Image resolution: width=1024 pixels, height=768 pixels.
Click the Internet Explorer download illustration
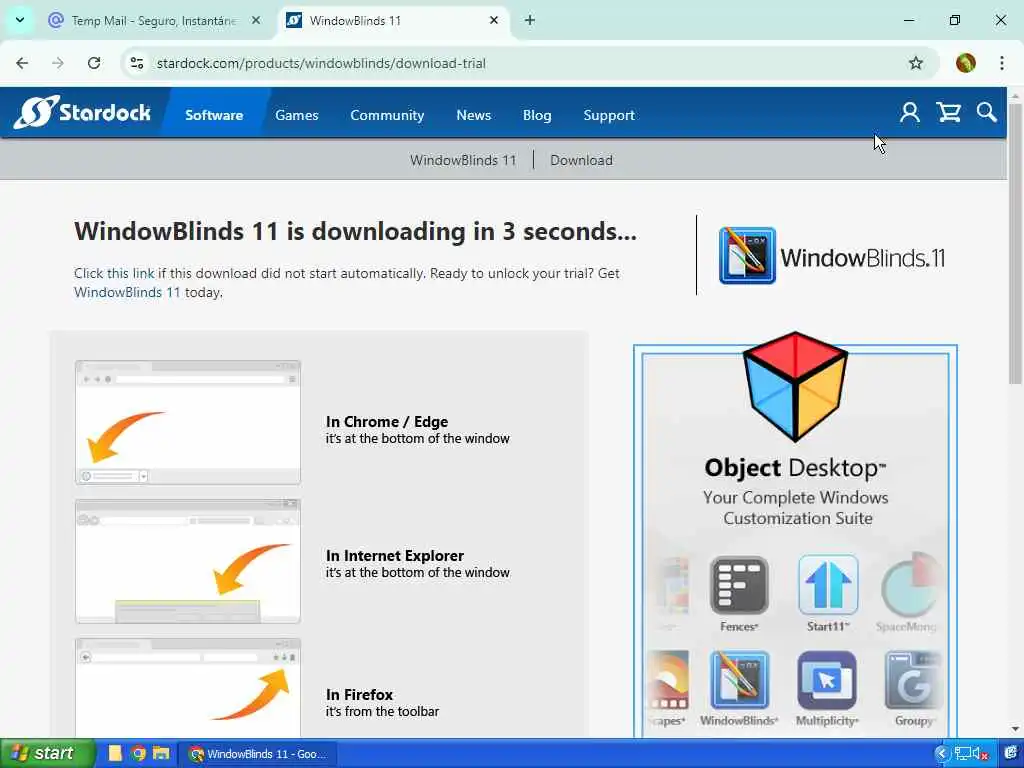point(188,561)
